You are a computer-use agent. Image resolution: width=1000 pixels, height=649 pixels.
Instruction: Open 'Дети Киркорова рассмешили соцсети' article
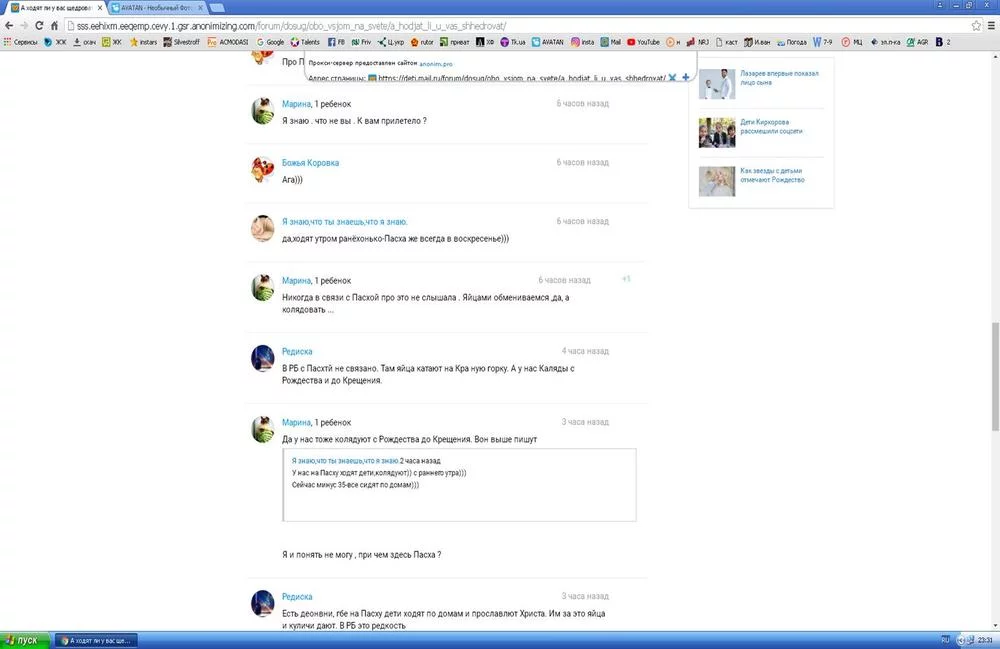click(771, 126)
